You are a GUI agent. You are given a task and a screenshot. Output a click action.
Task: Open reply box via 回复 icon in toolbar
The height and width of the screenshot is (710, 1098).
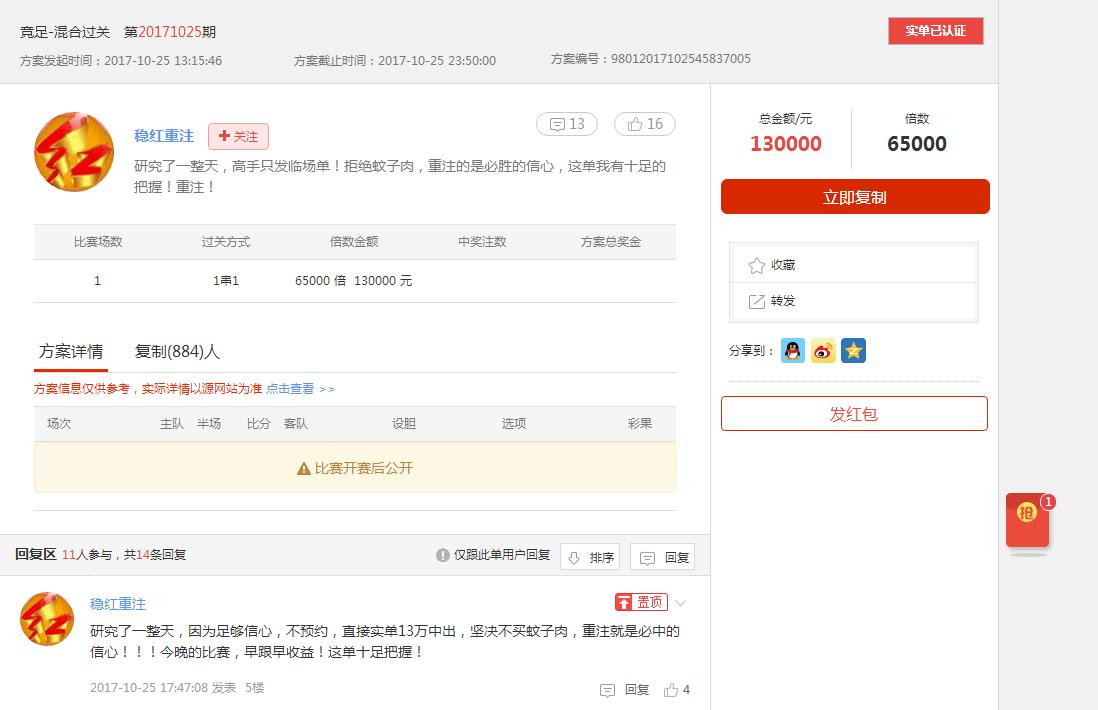tap(662, 556)
